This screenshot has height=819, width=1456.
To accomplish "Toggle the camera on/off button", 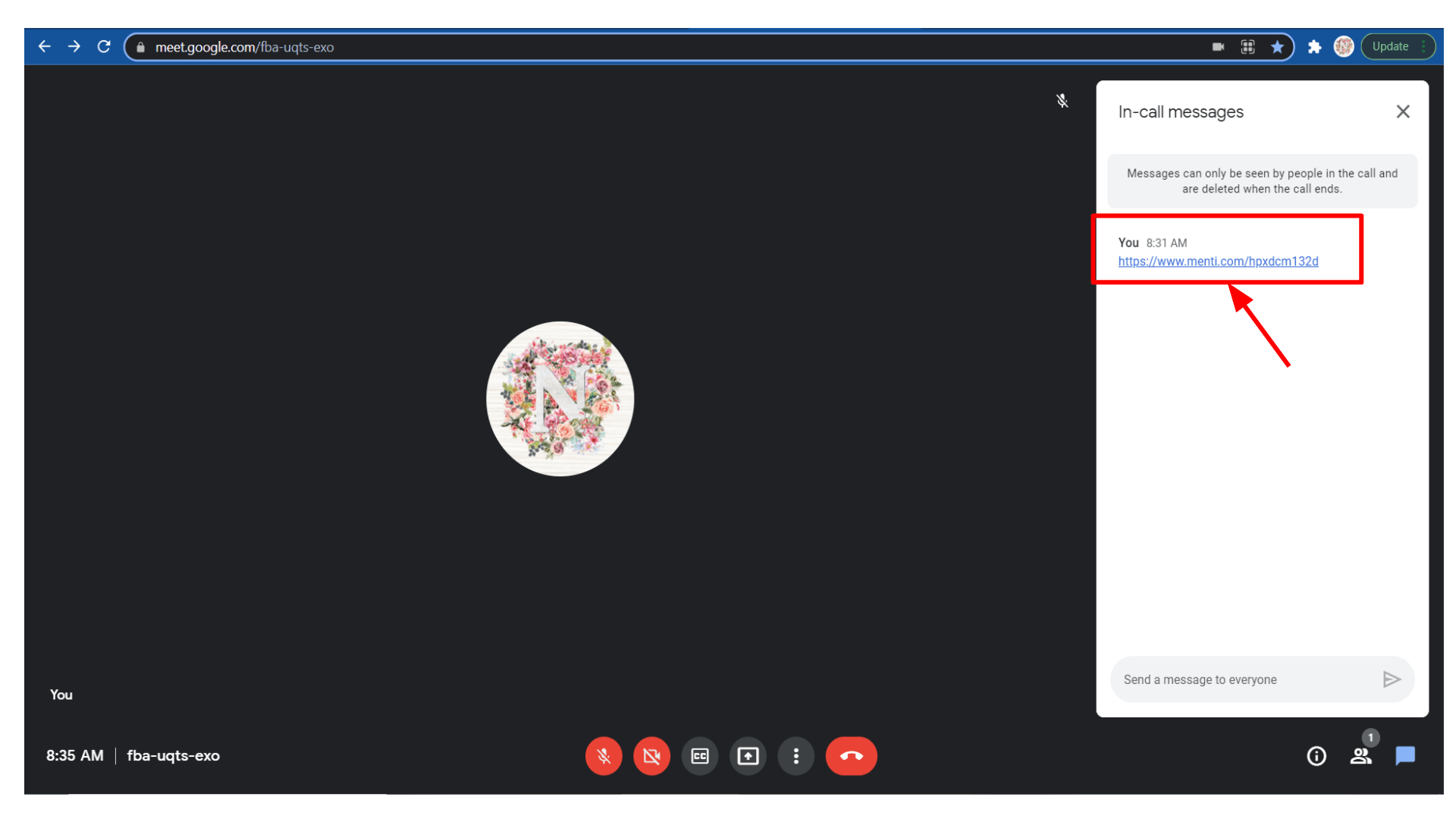I will pyautogui.click(x=652, y=756).
